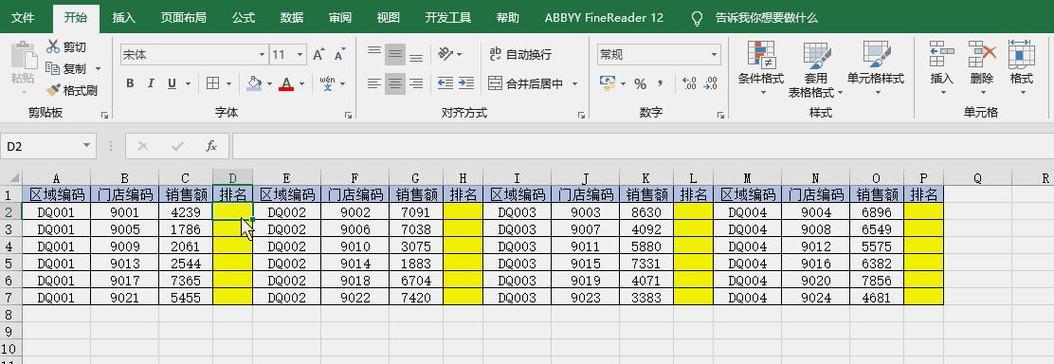Open the Font (字体) dialog launcher
This screenshot has height=364, width=1054.
tap(348, 116)
